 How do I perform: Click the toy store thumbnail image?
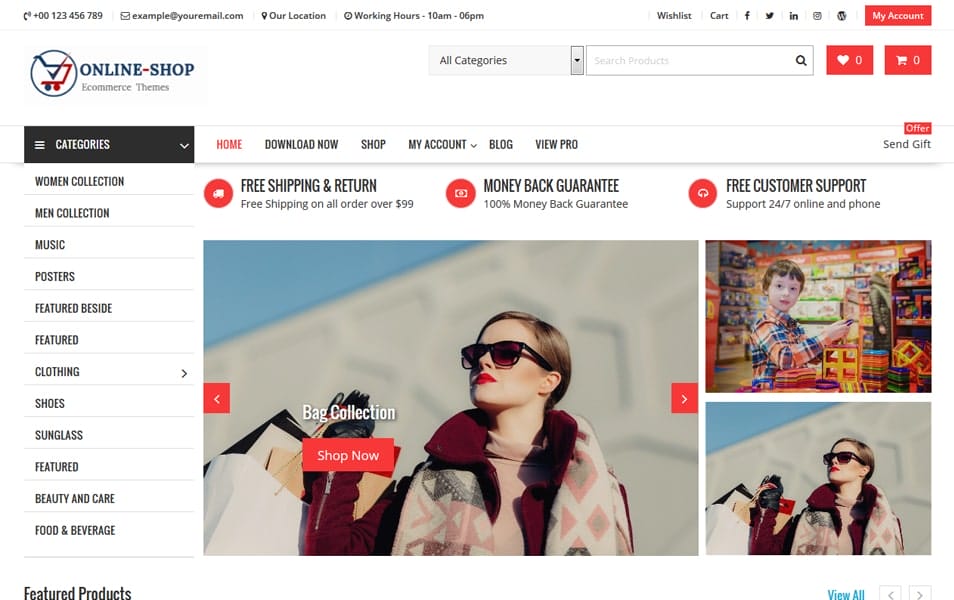(x=818, y=316)
